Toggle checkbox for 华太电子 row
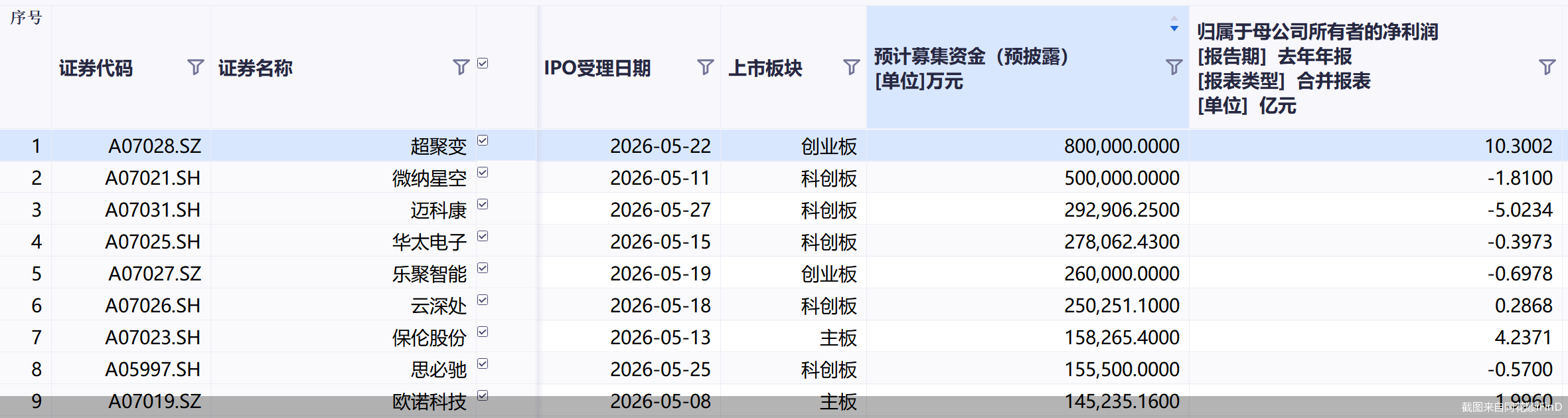 pyautogui.click(x=483, y=236)
